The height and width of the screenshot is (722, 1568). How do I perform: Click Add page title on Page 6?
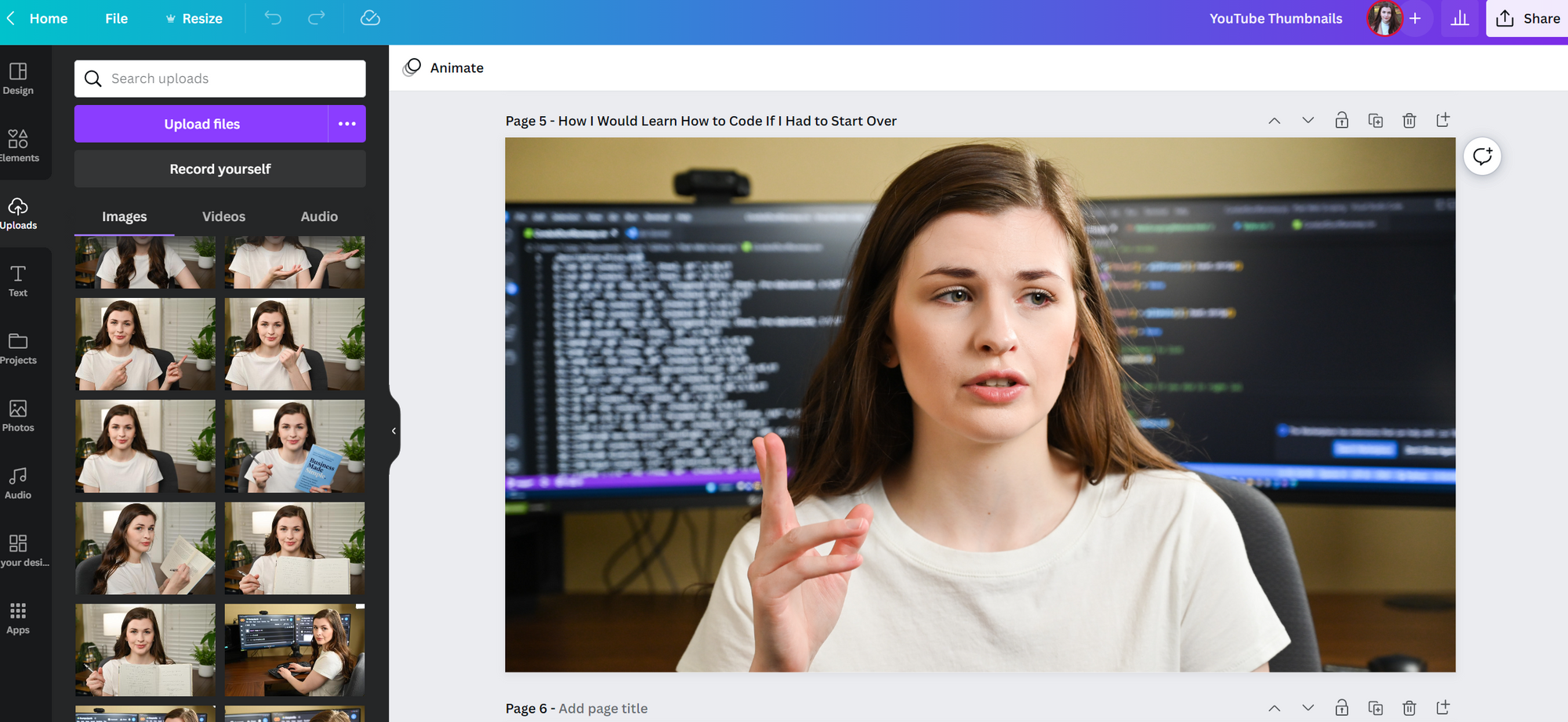603,708
